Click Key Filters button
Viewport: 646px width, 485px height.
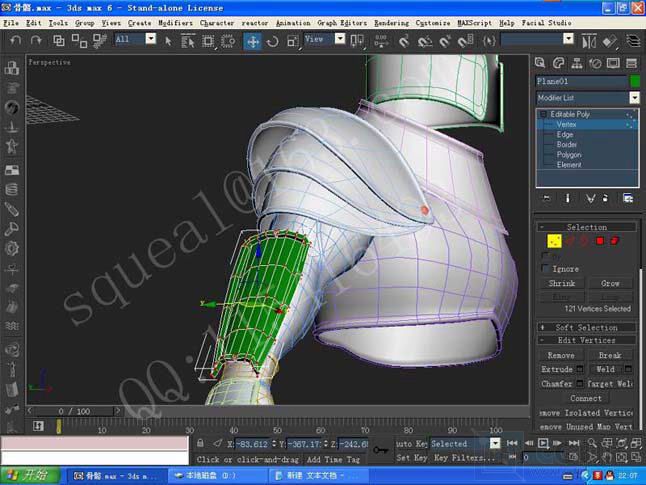(x=464, y=458)
